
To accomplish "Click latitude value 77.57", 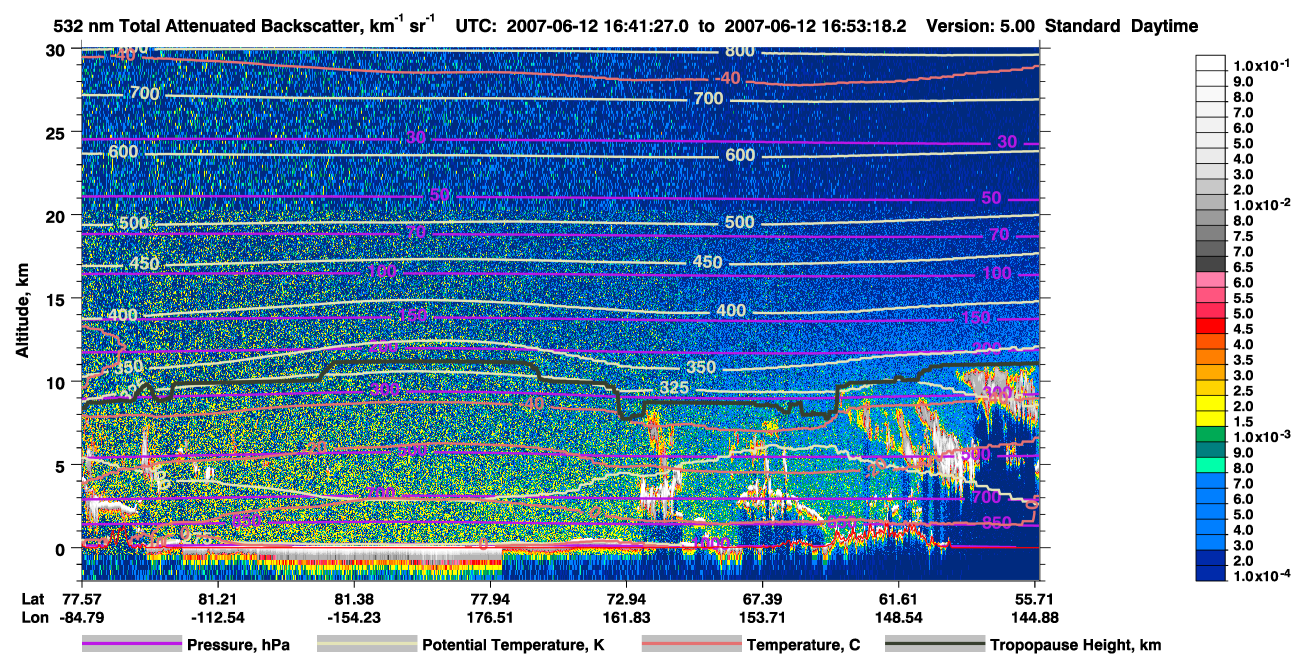I will pyautogui.click(x=81, y=598).
